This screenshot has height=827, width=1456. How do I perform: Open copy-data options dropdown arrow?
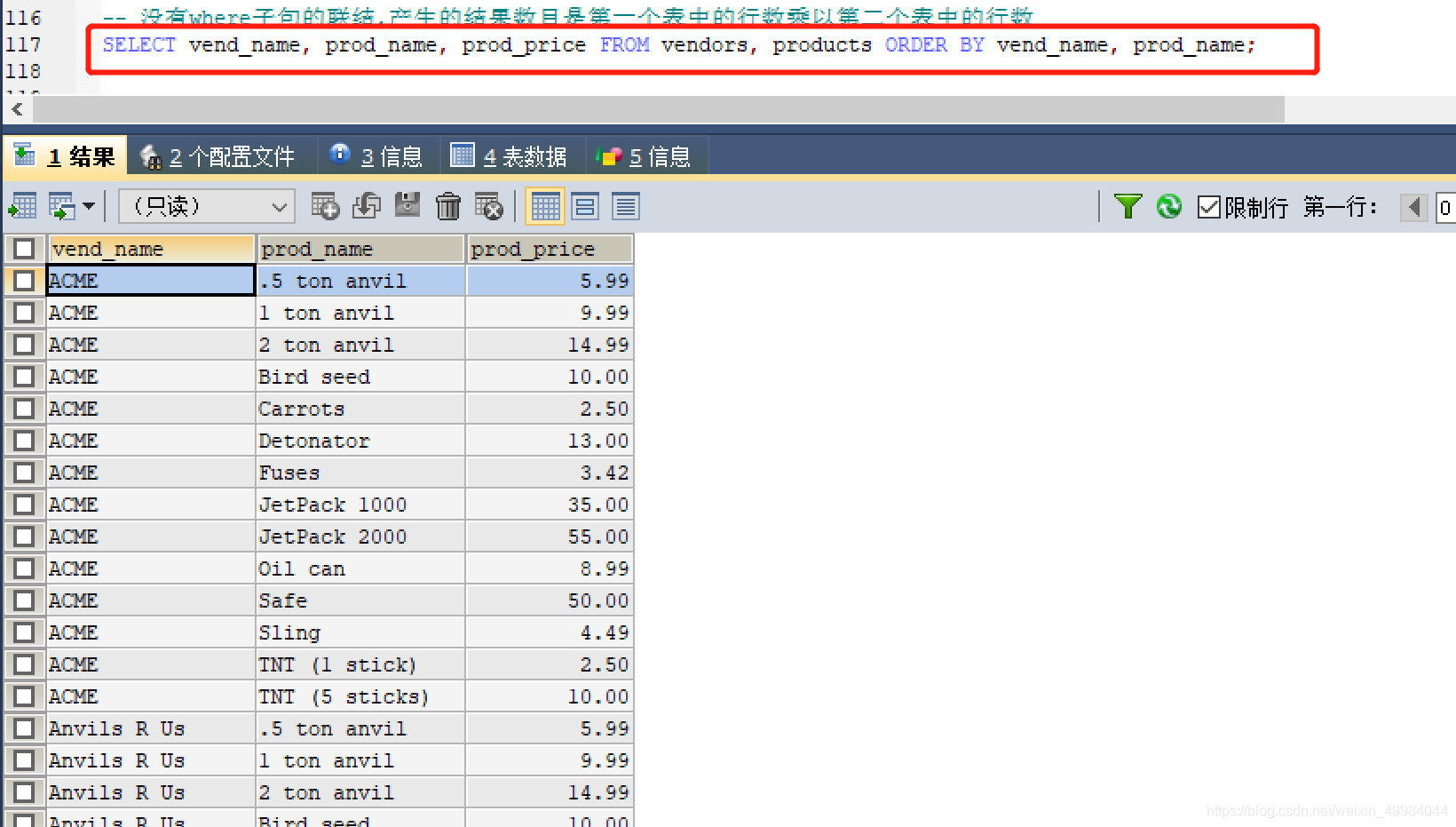tap(89, 207)
